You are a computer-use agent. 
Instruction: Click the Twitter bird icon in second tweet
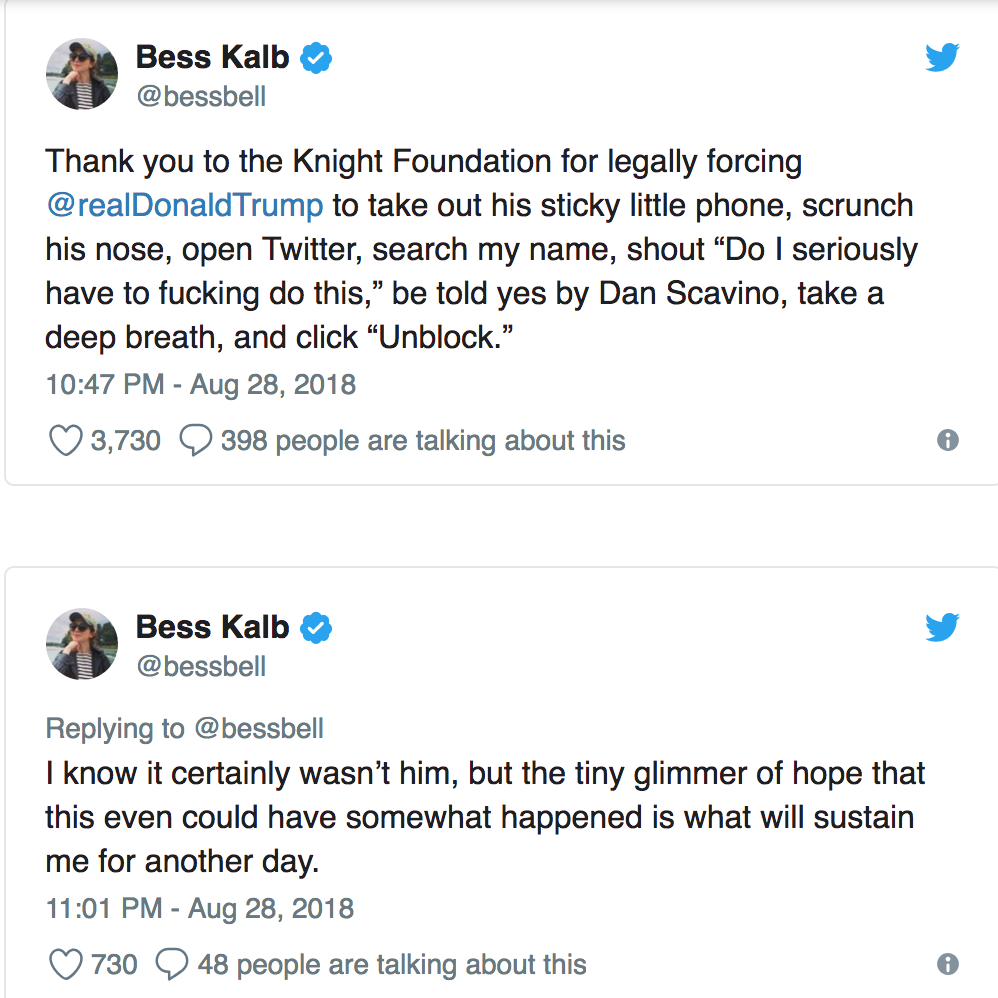941,627
